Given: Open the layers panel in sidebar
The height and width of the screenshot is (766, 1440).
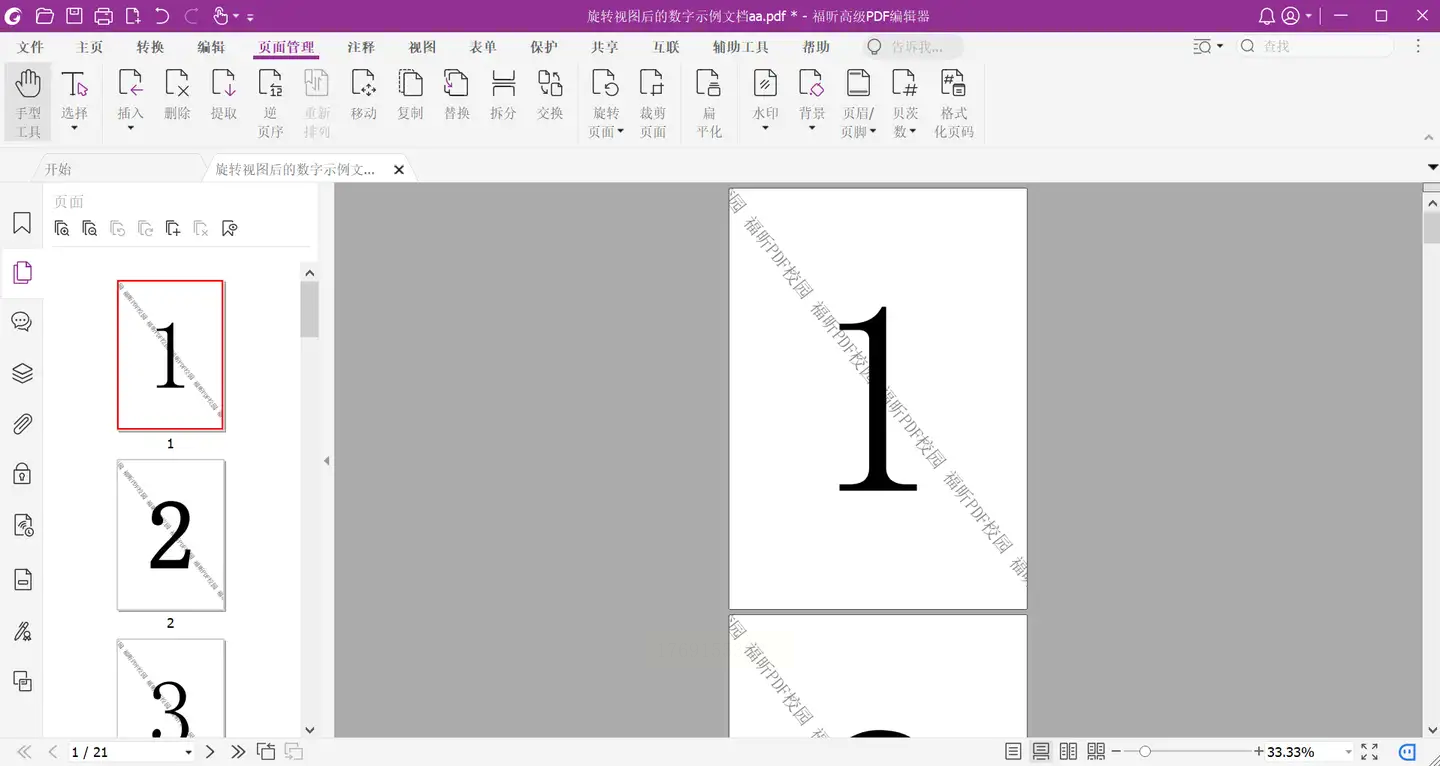Looking at the screenshot, I should [22, 373].
